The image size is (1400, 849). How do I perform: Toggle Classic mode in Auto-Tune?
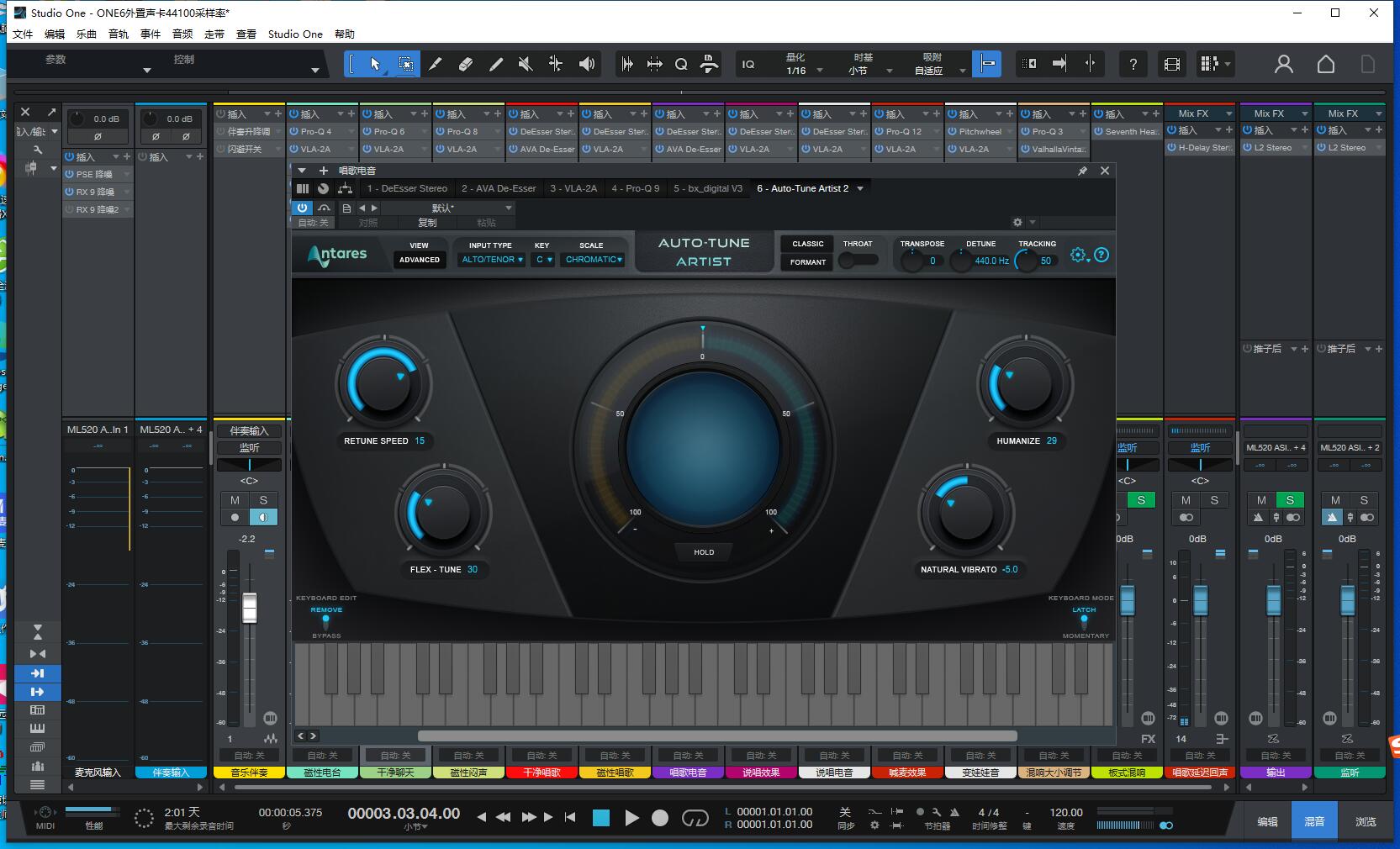[808, 244]
